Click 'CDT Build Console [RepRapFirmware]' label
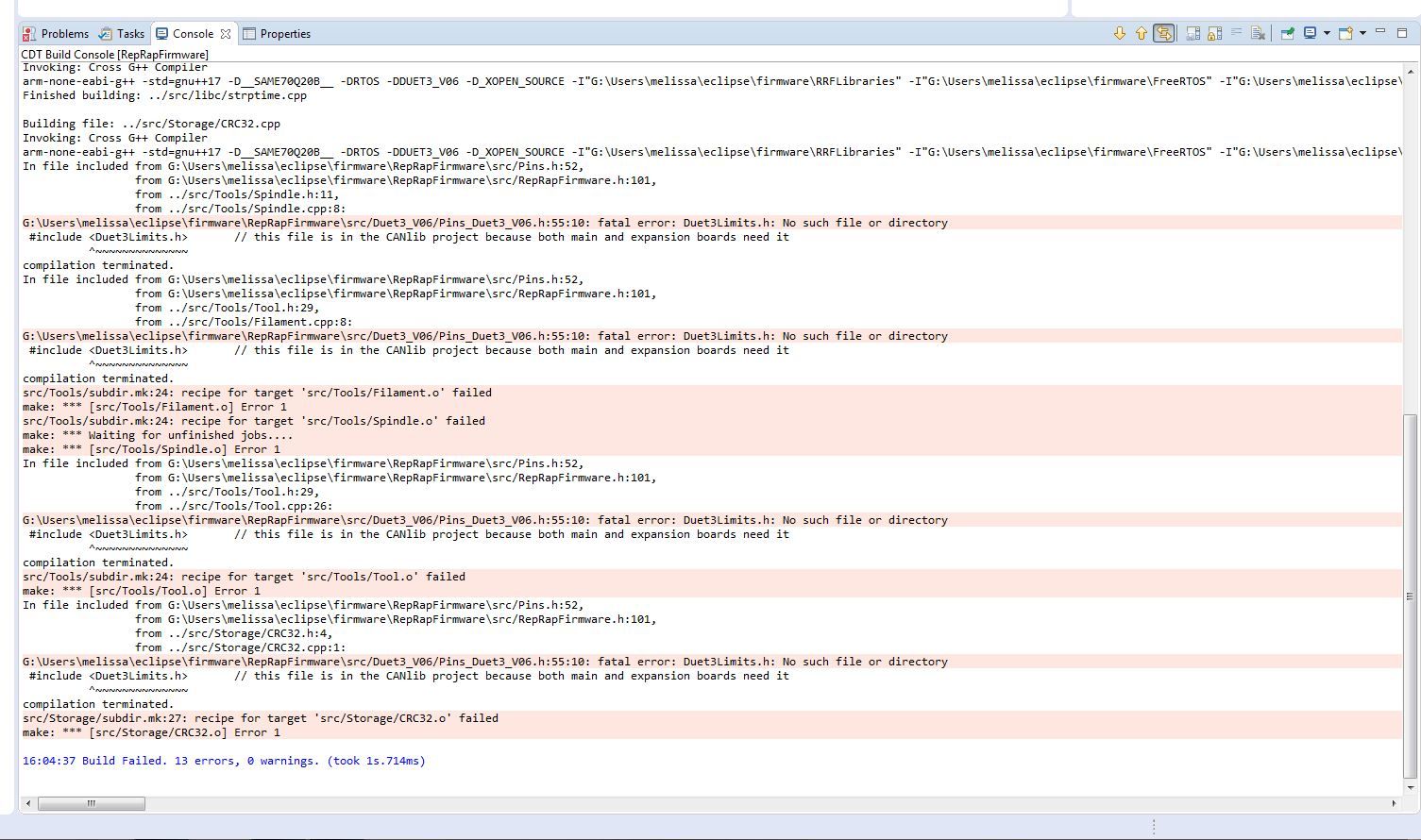1421x840 pixels. pyautogui.click(x=115, y=55)
